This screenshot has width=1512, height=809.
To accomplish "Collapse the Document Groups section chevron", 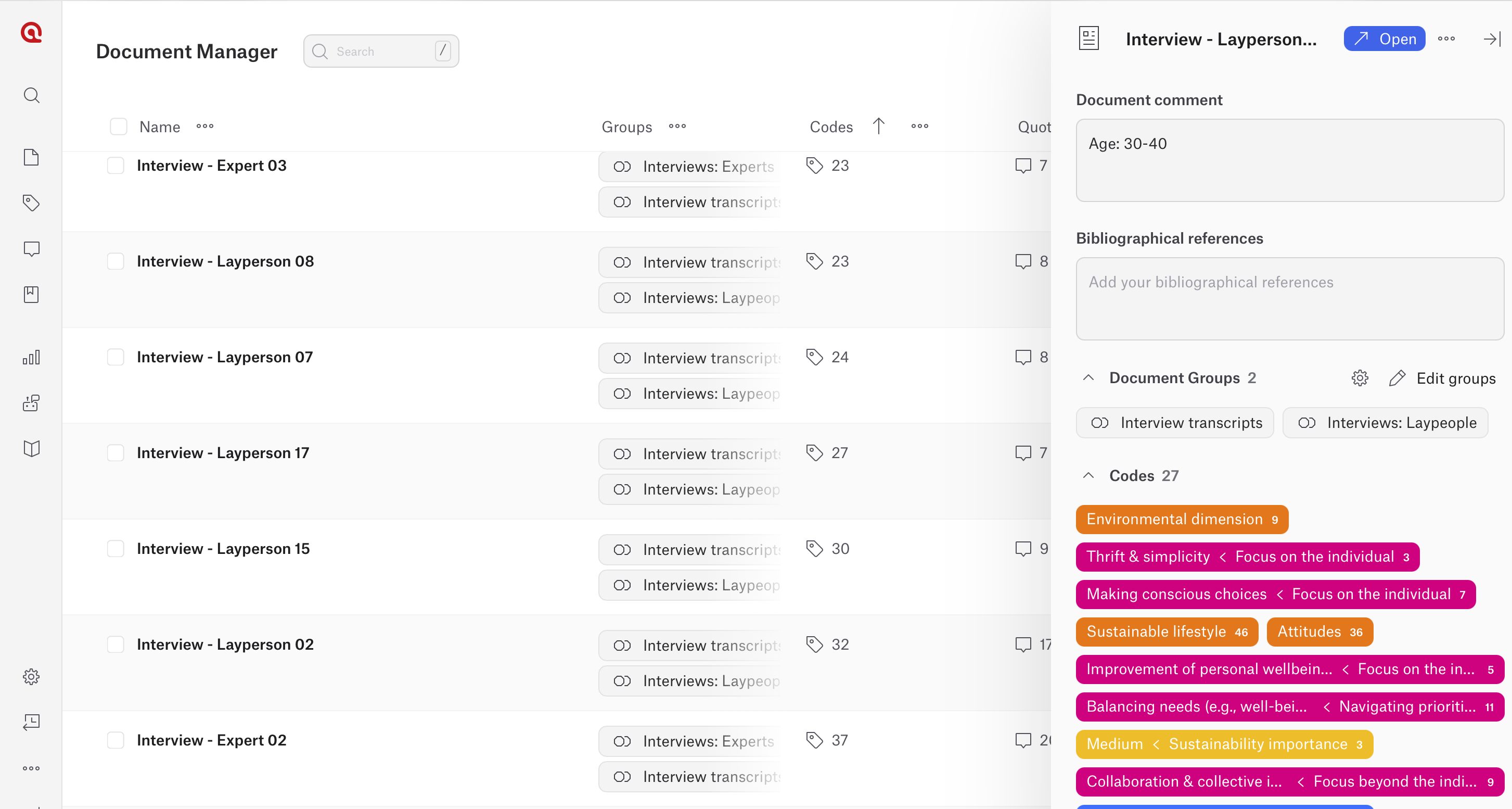I will pos(1088,378).
